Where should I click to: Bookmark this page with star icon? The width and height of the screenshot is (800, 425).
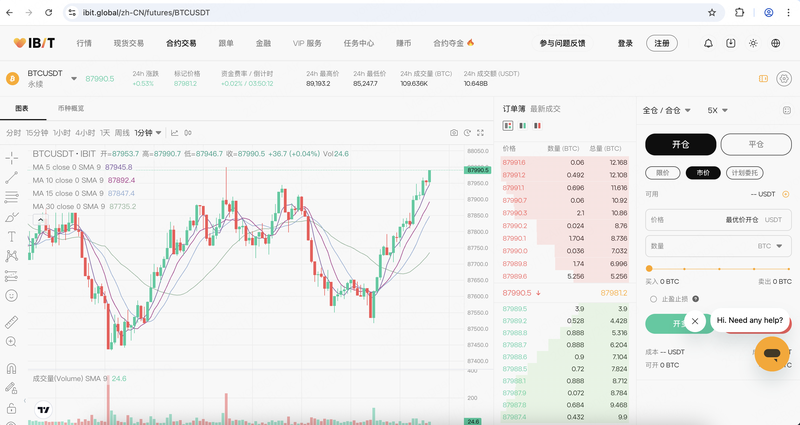[712, 13]
